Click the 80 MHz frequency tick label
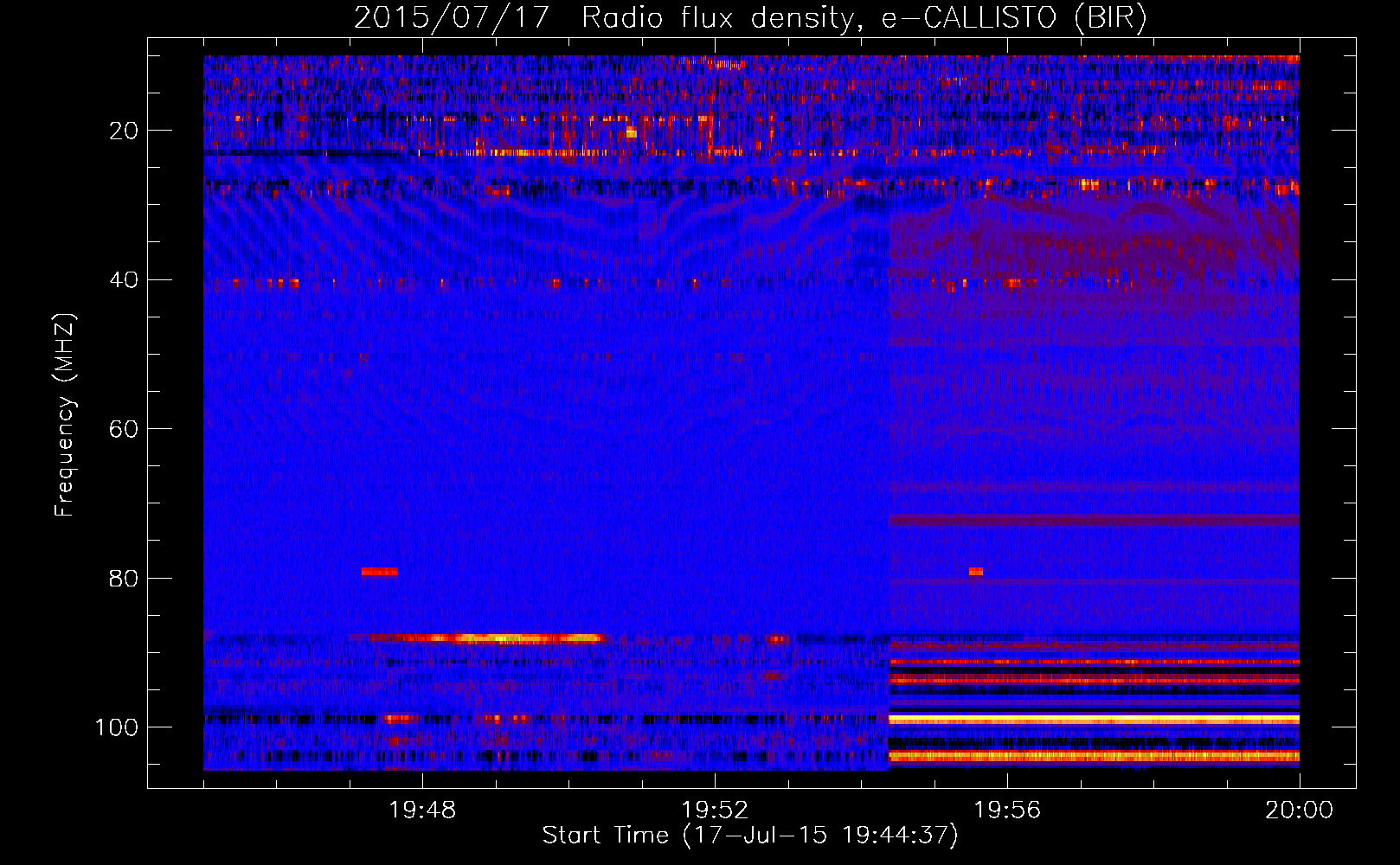 pyautogui.click(x=125, y=578)
